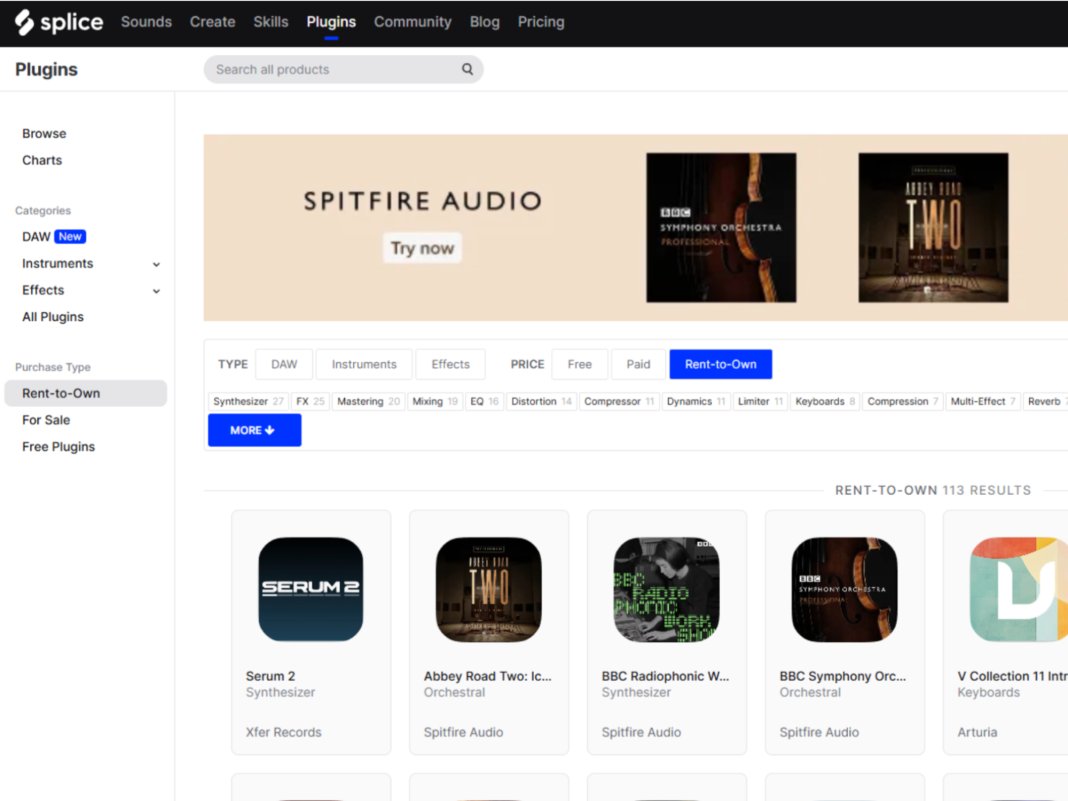Click the Splice logo icon
This screenshot has height=801, width=1068.
[x=24, y=22]
